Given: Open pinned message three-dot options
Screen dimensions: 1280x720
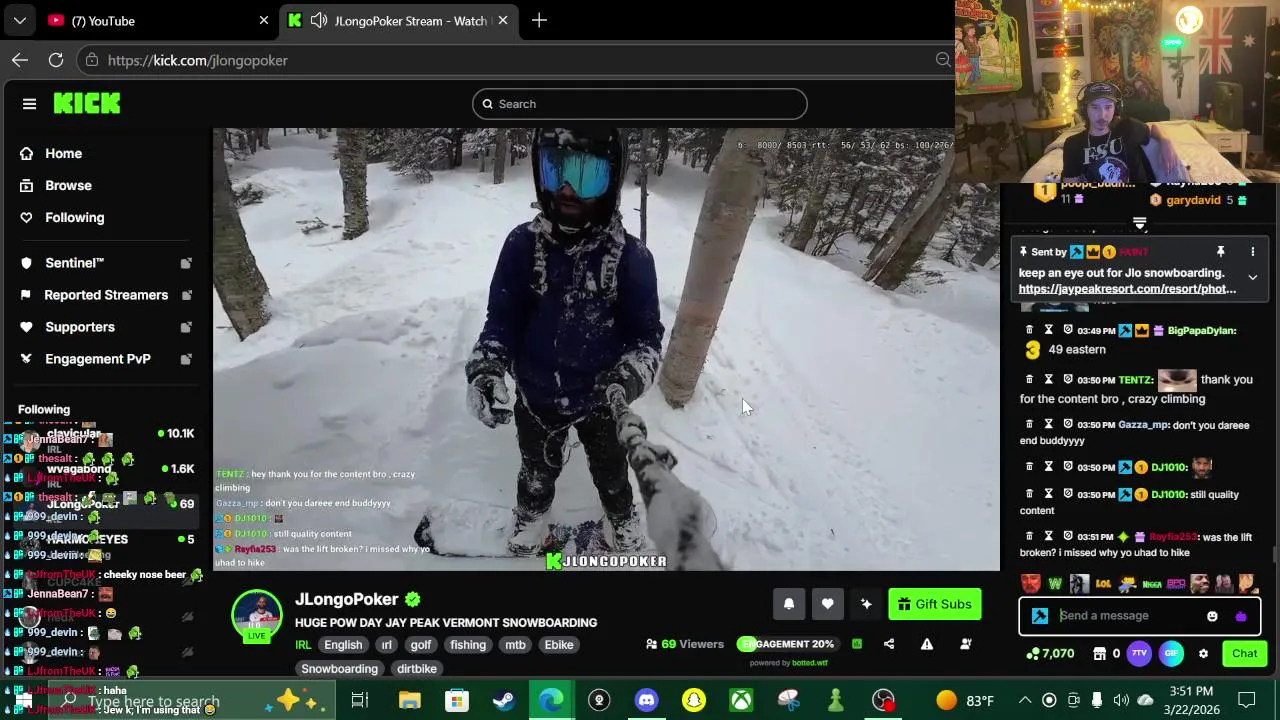Looking at the screenshot, I should [x=1253, y=252].
